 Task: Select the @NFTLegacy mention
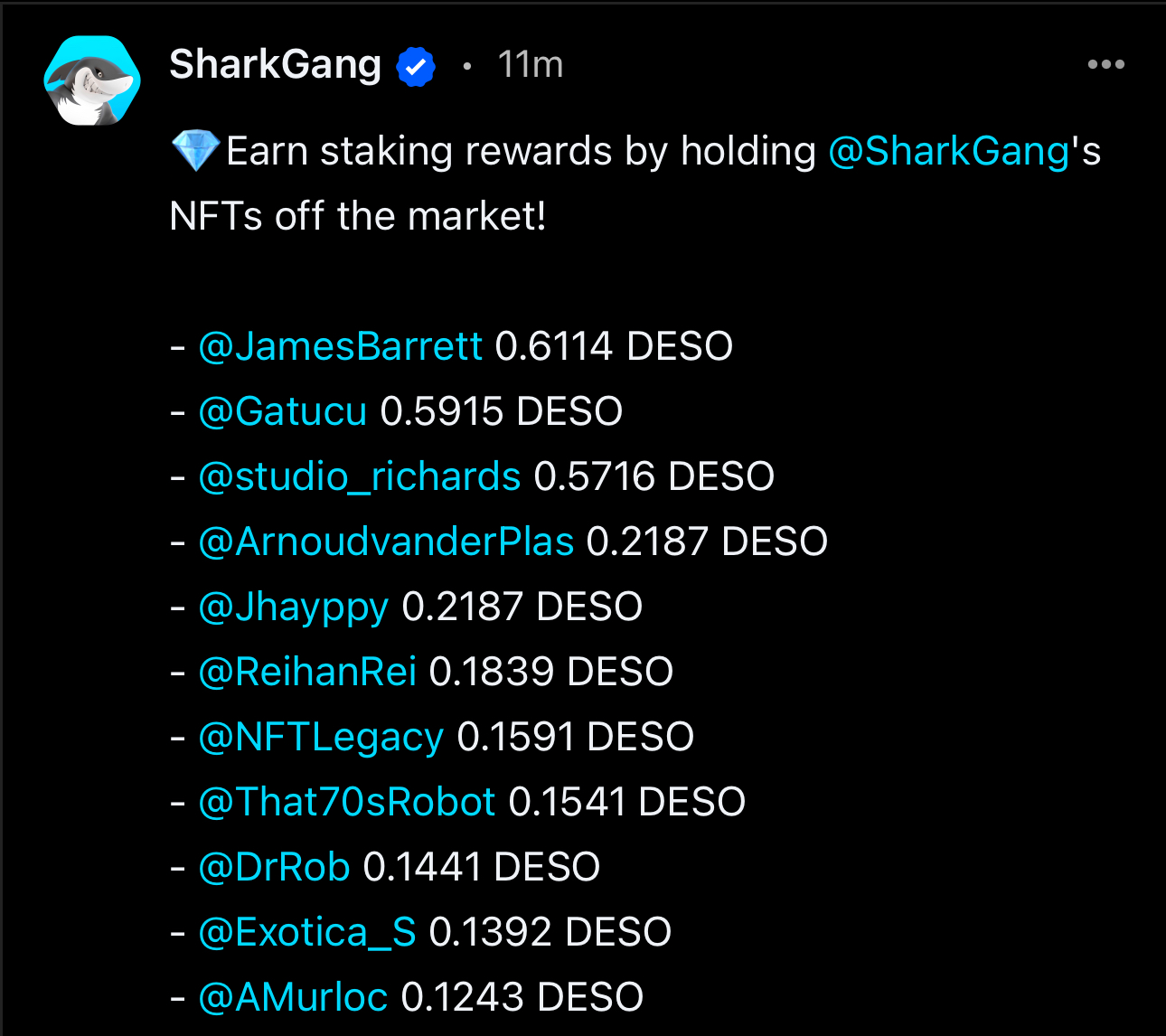(x=321, y=737)
